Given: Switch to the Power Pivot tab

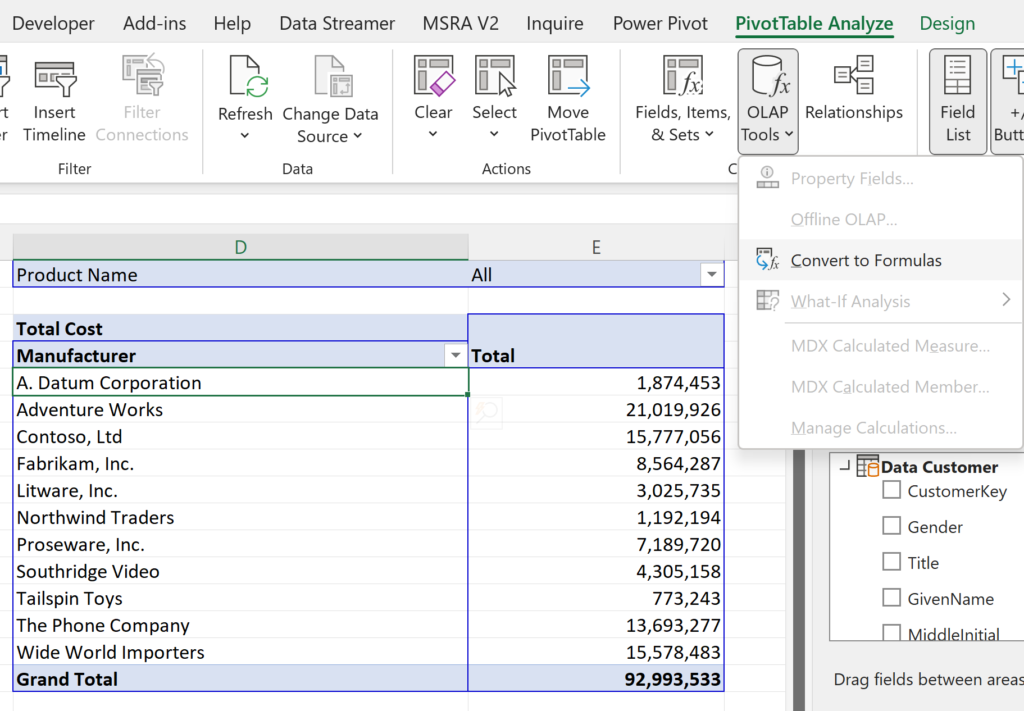Looking at the screenshot, I should pyautogui.click(x=660, y=23).
